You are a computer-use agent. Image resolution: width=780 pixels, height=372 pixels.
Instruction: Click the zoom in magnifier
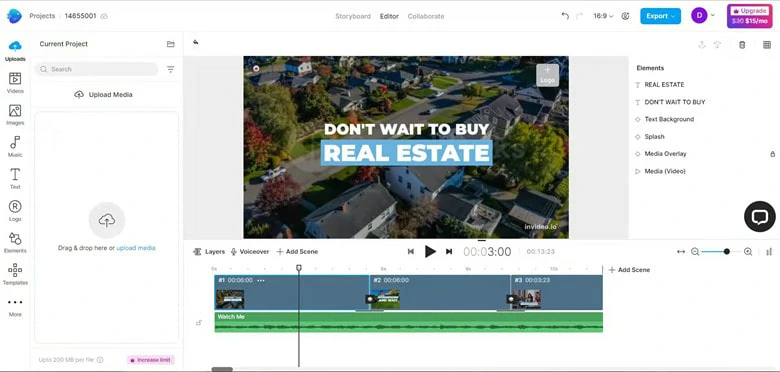748,252
